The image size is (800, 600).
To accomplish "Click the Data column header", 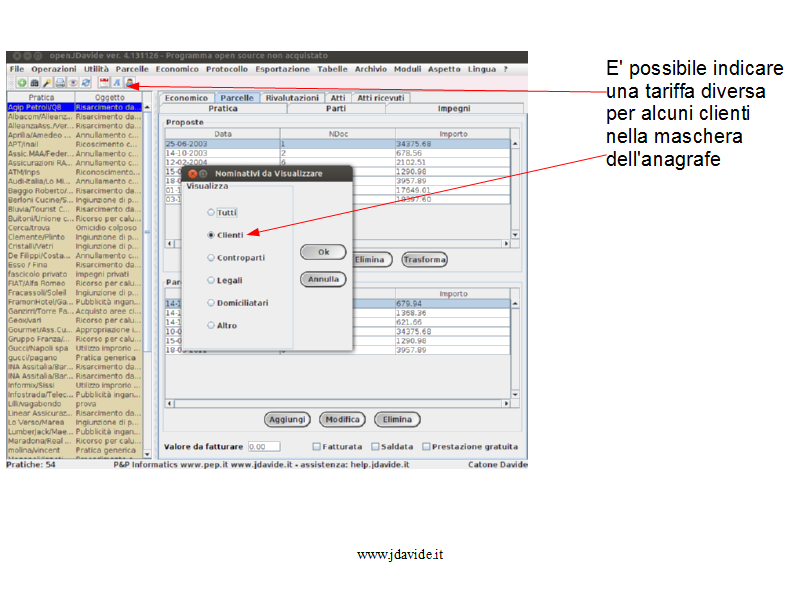I will pos(223,134).
